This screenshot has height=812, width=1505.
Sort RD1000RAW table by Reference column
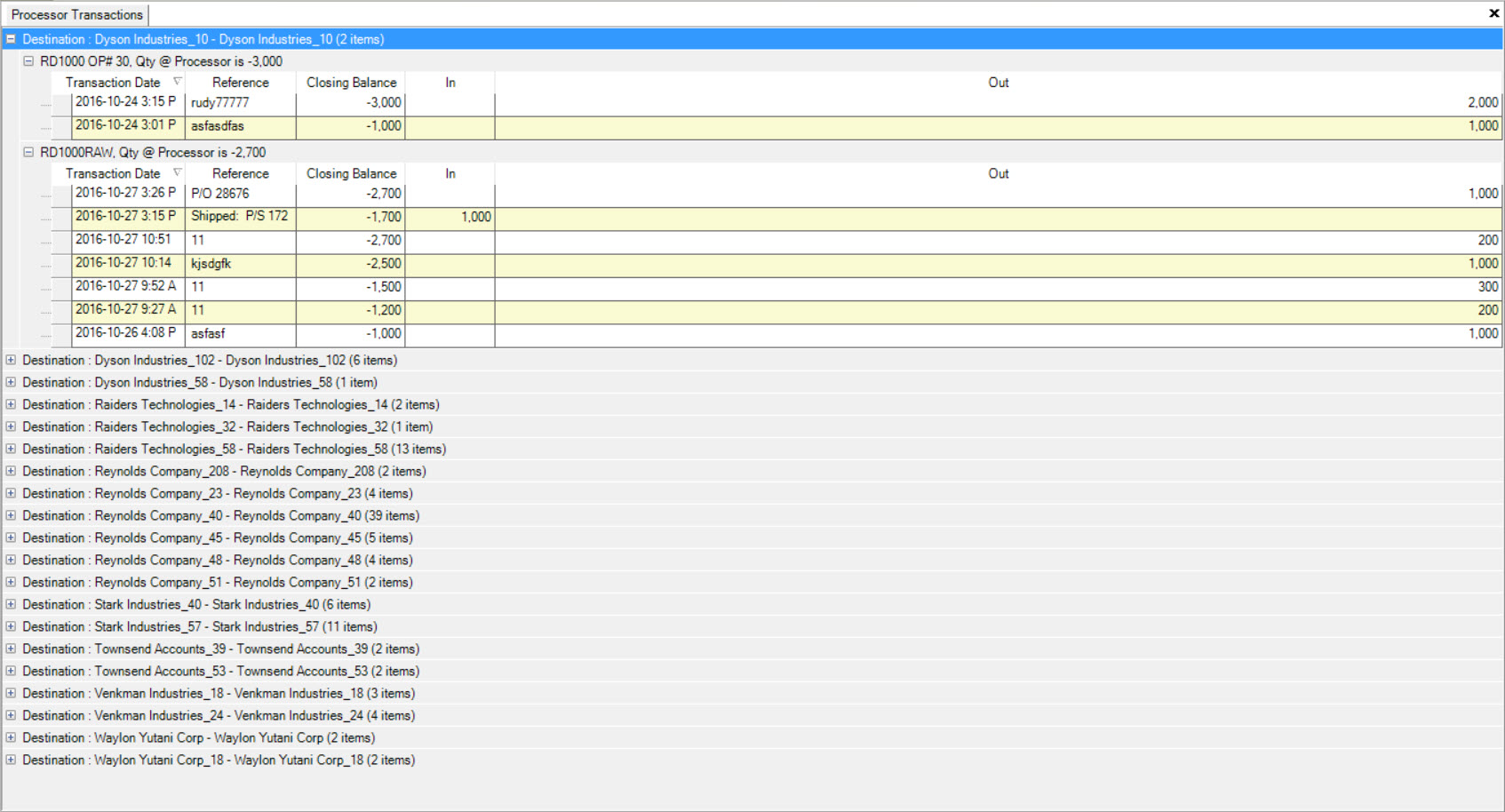240,173
